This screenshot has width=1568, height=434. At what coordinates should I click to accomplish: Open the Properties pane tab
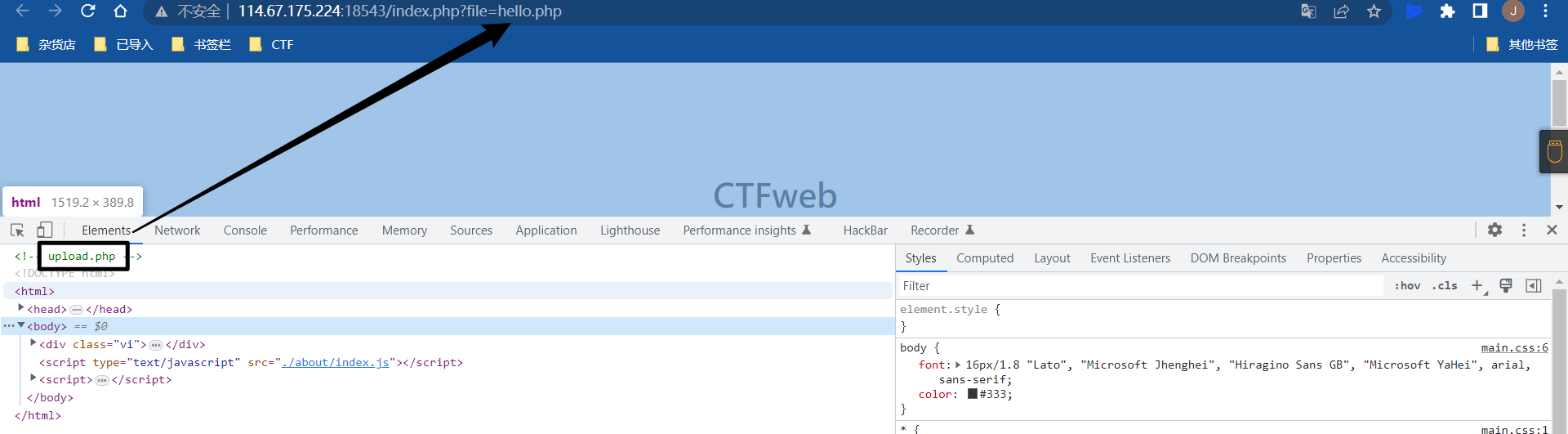(1334, 258)
